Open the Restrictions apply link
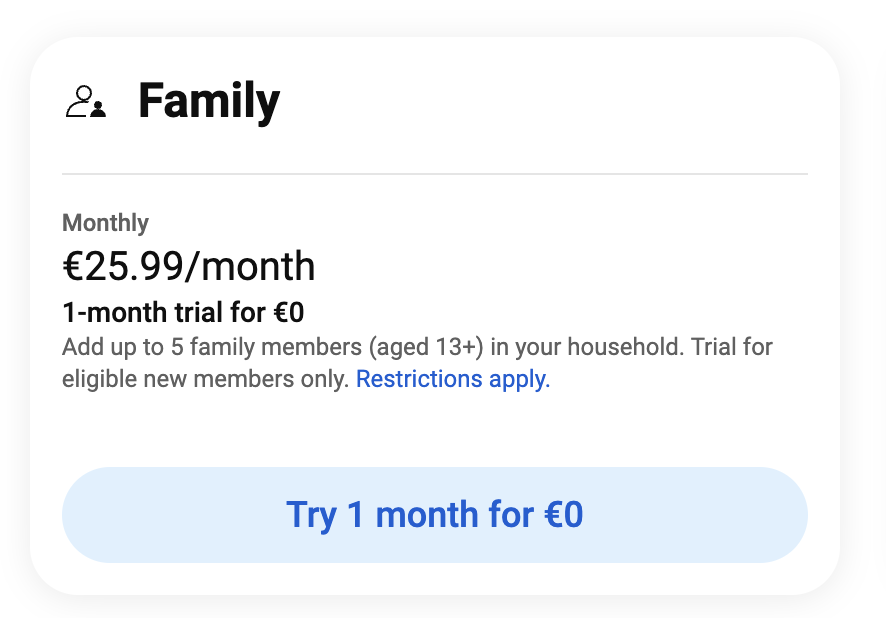This screenshot has width=886, height=618. click(x=452, y=379)
